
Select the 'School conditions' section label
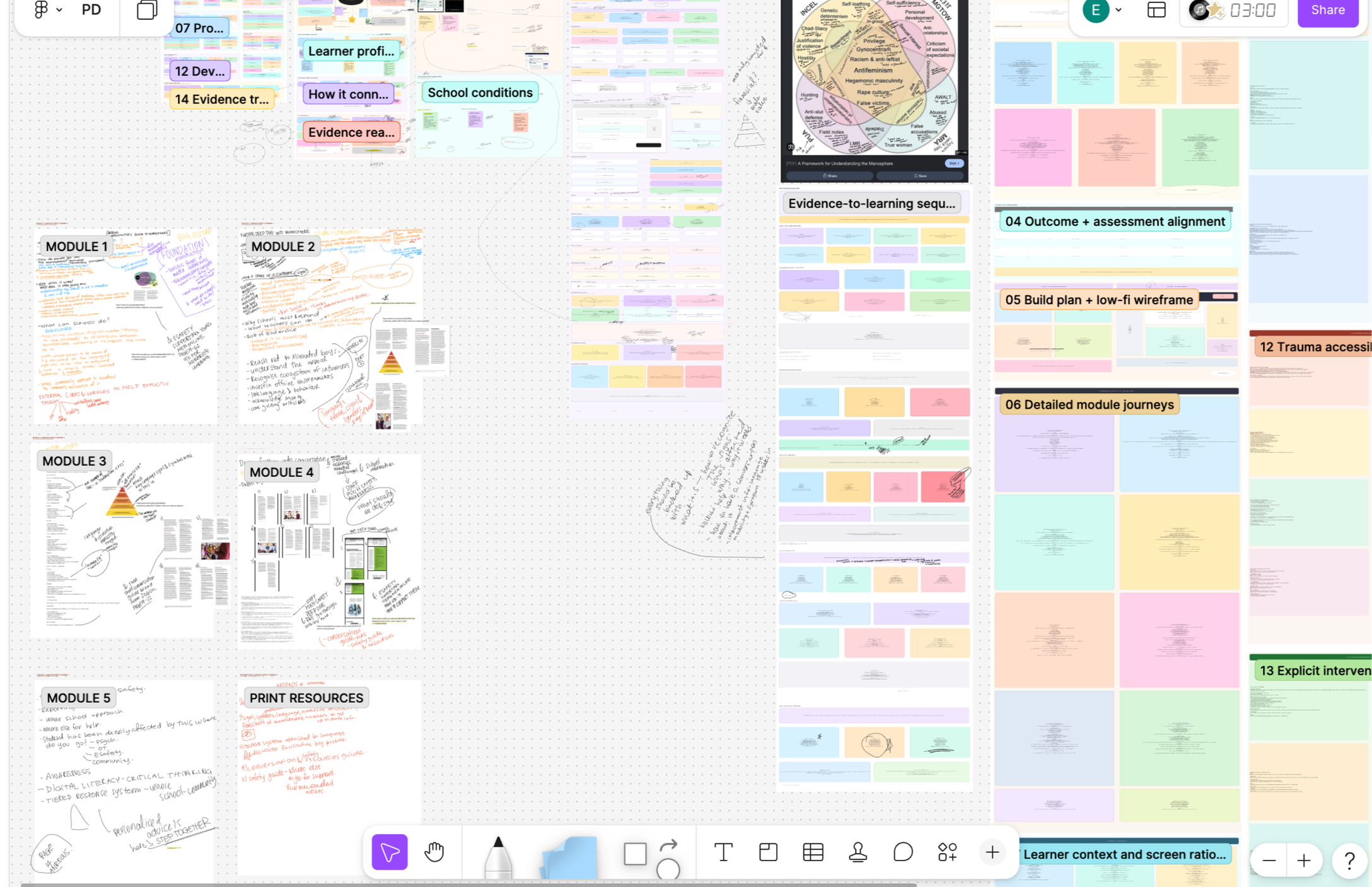[480, 93]
